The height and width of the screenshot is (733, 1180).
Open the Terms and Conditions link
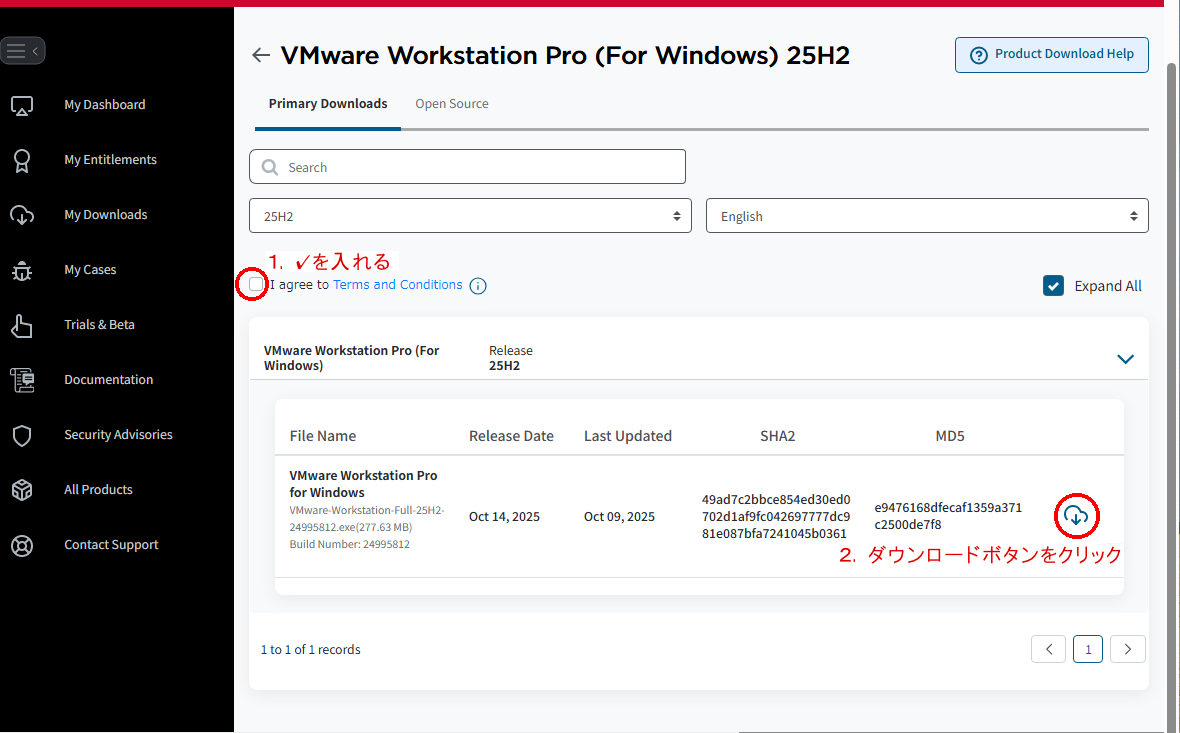pos(398,285)
